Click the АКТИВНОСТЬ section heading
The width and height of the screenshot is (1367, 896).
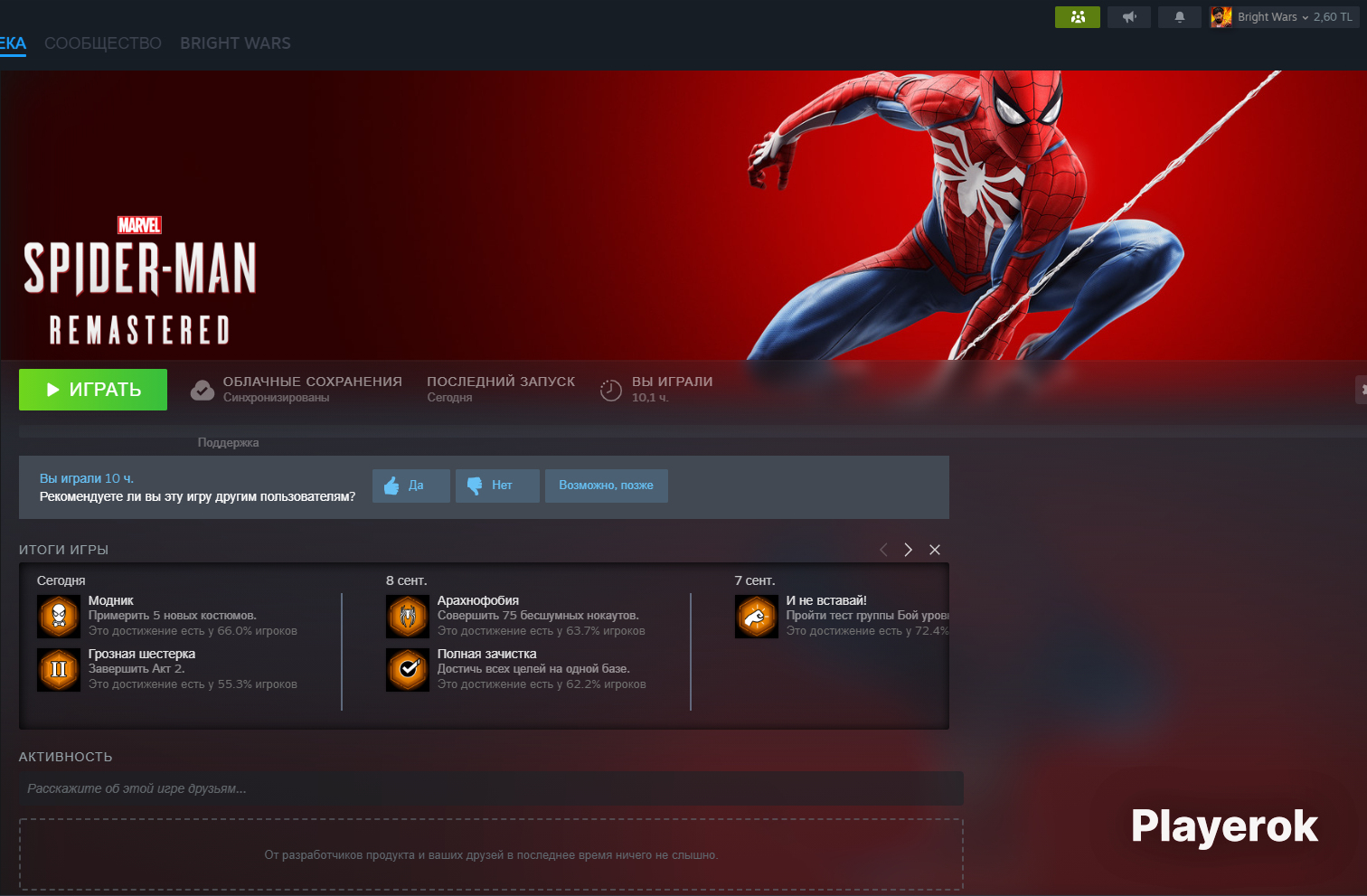(66, 757)
